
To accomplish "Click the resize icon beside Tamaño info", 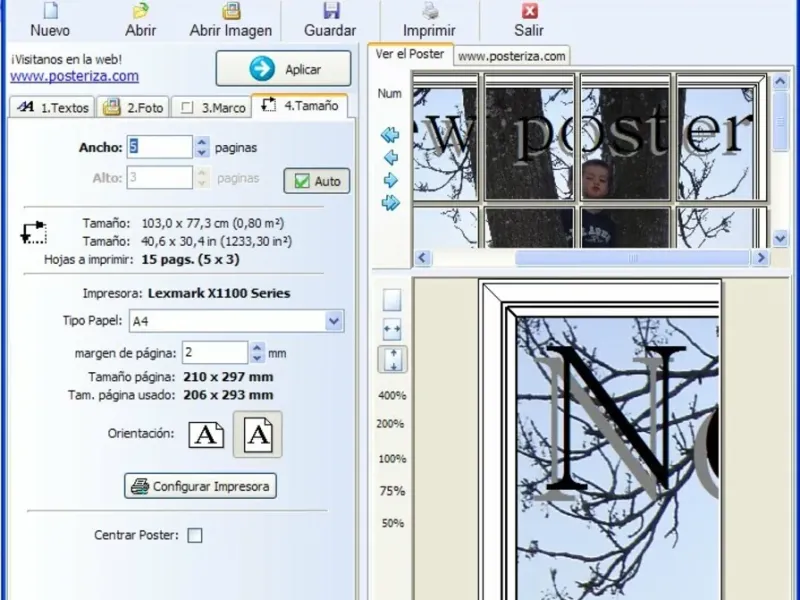I will click(x=34, y=233).
